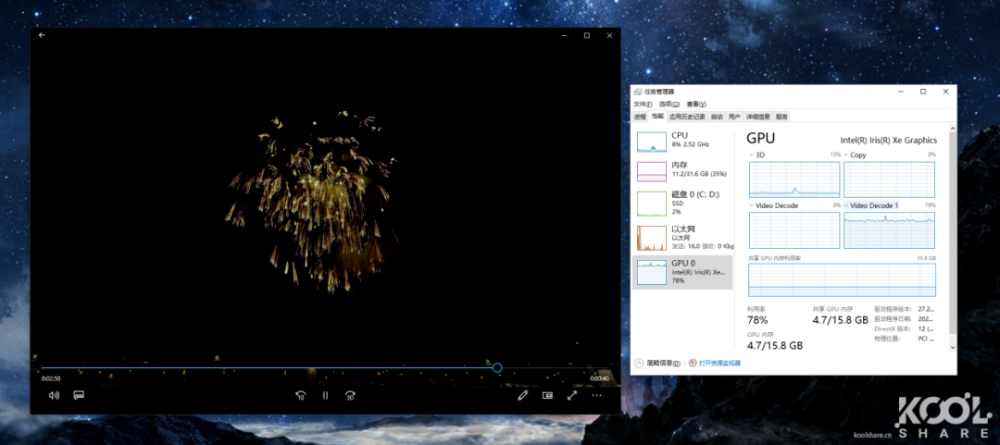This screenshot has width=1000, height=445.
Task: Open the 文件 (File) menu
Action: (642, 104)
